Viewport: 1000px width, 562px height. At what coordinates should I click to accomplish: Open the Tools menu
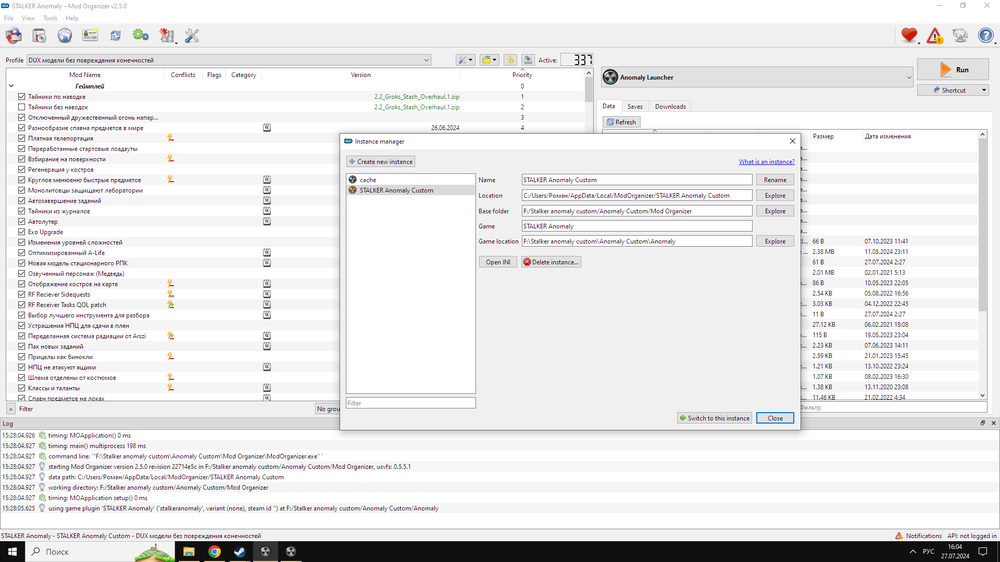pos(50,18)
